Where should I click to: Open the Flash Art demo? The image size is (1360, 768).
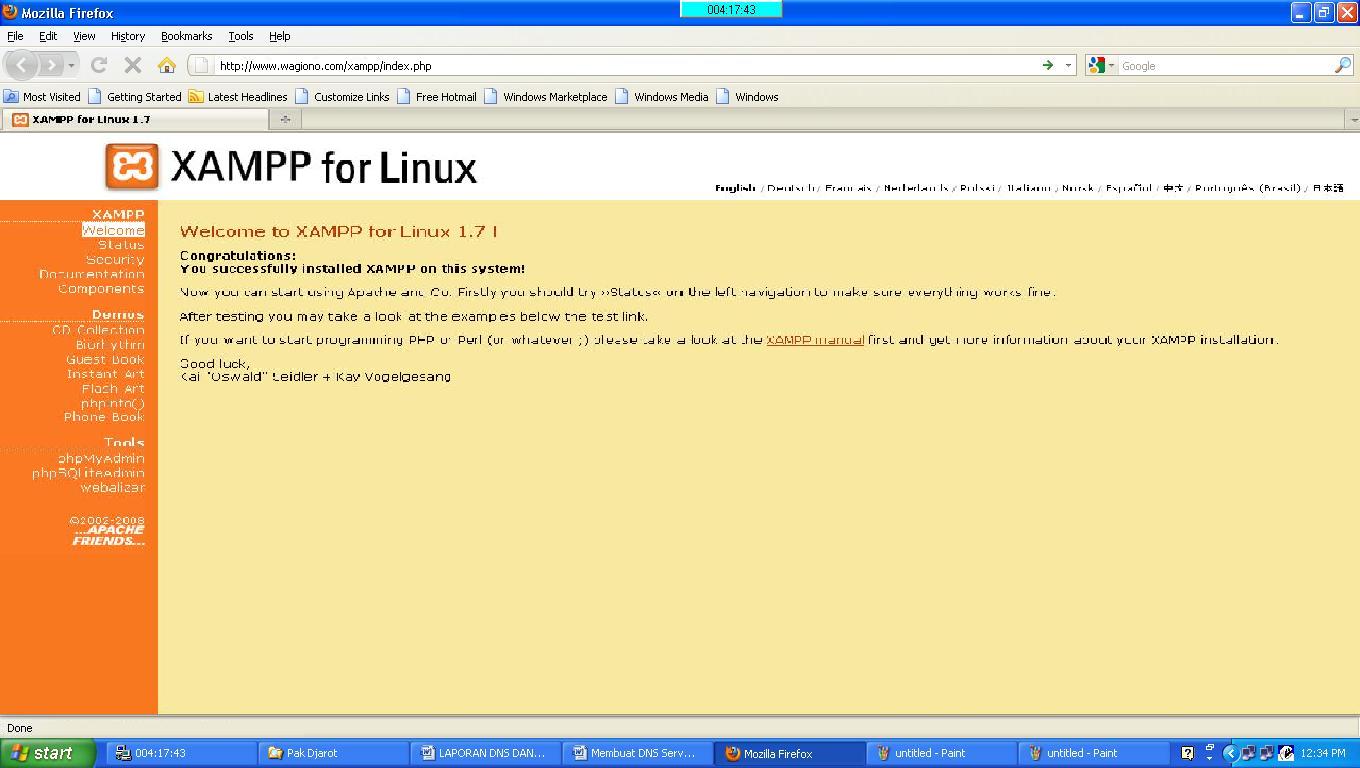point(113,389)
